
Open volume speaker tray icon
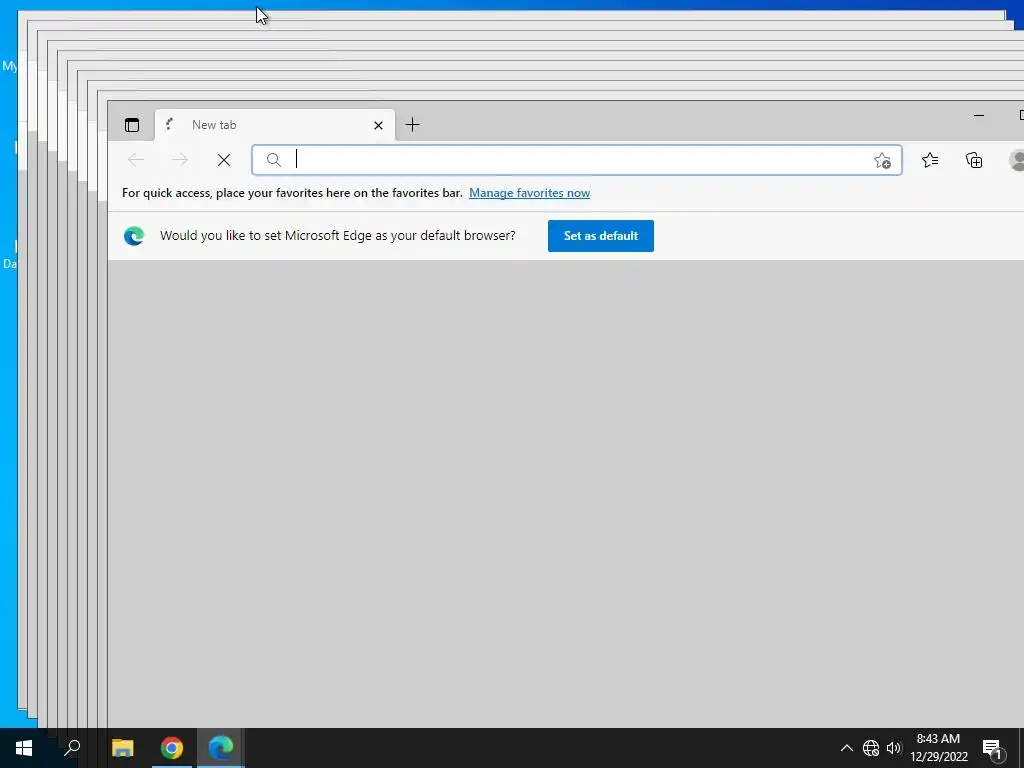893,748
